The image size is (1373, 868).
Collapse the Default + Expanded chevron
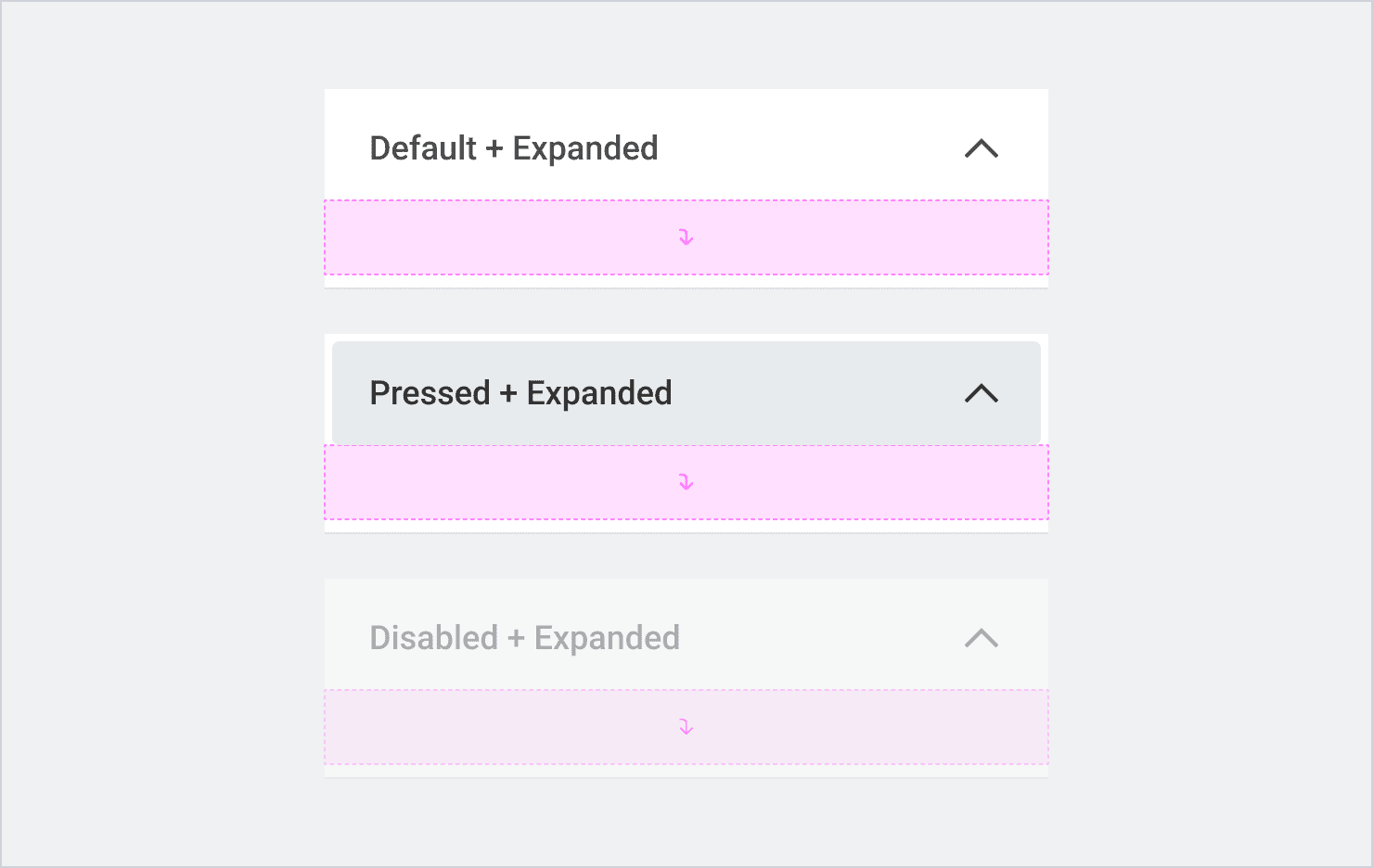coord(981,148)
